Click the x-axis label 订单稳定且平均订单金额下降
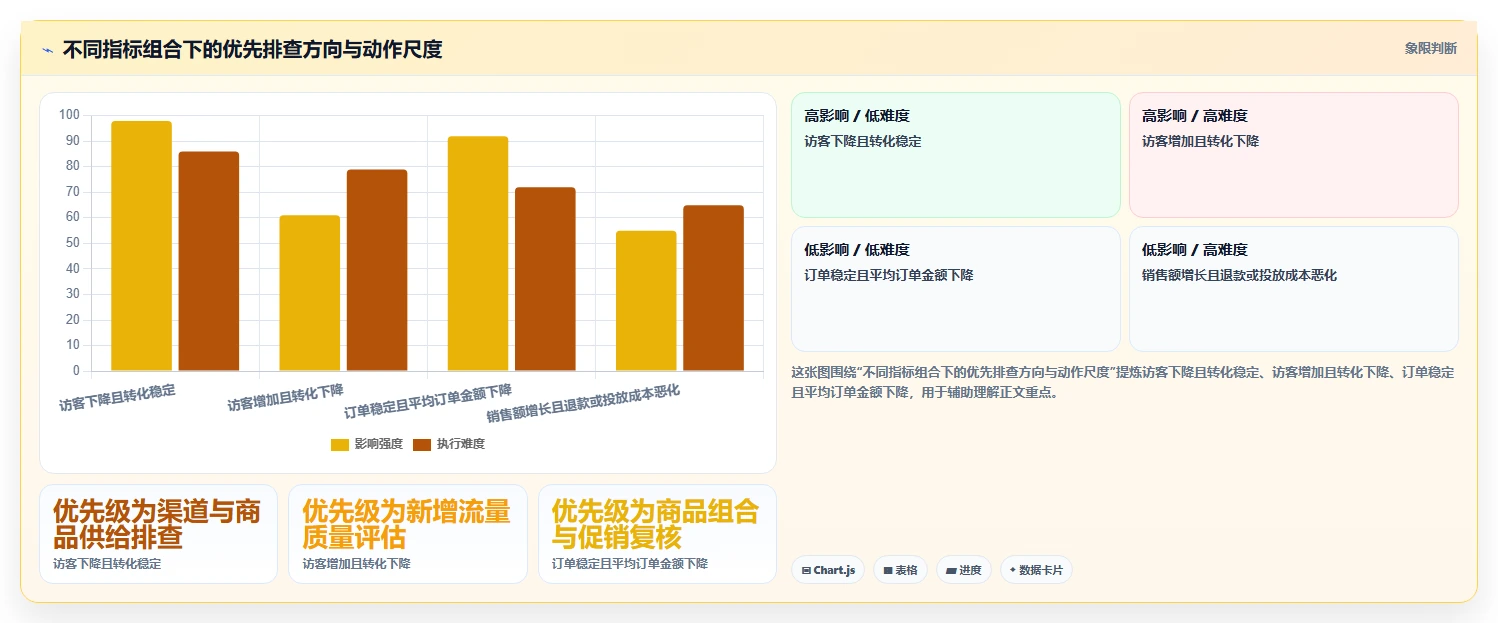Viewport: 1498px width, 623px height. coord(428,402)
